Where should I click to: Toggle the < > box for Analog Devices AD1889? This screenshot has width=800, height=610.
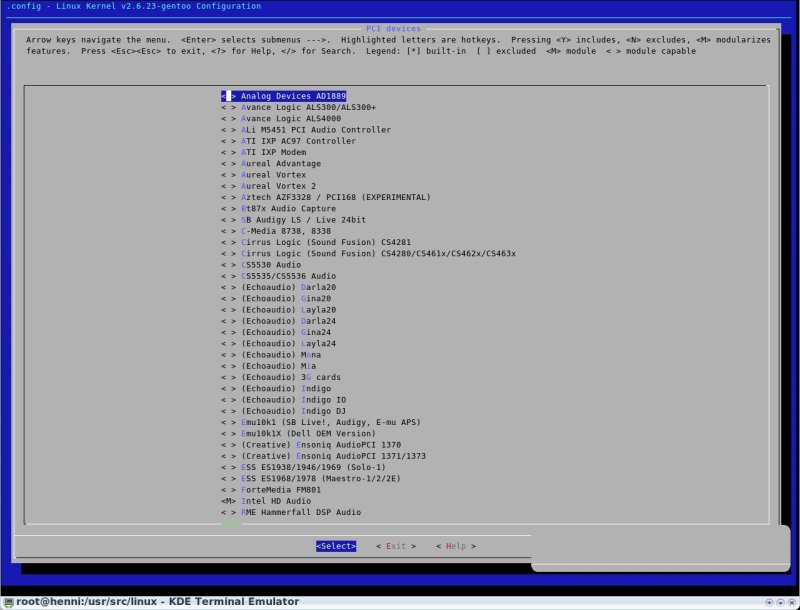[x=229, y=96]
